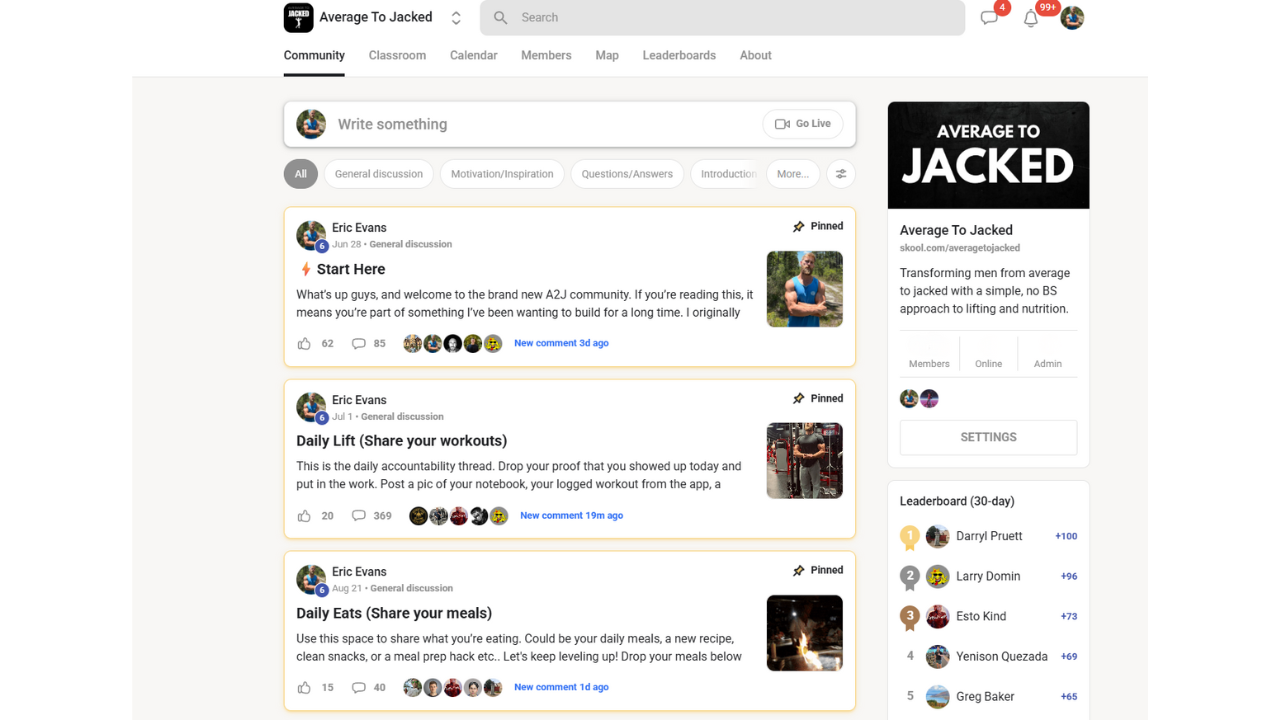Viewport: 1280px width, 720px height.
Task: Click the SETTINGS button
Action: pos(988,437)
